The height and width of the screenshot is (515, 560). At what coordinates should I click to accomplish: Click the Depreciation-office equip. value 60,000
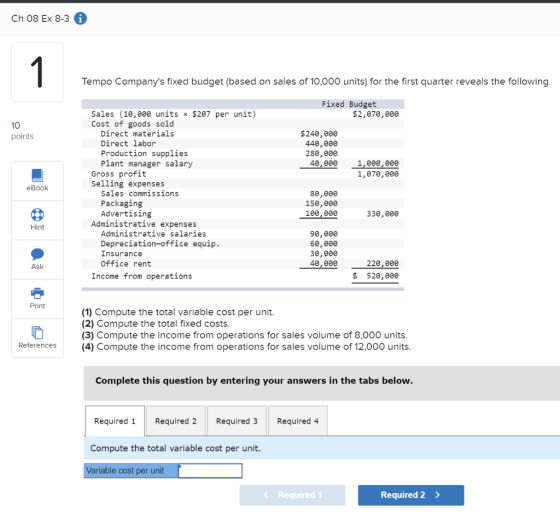[324, 244]
